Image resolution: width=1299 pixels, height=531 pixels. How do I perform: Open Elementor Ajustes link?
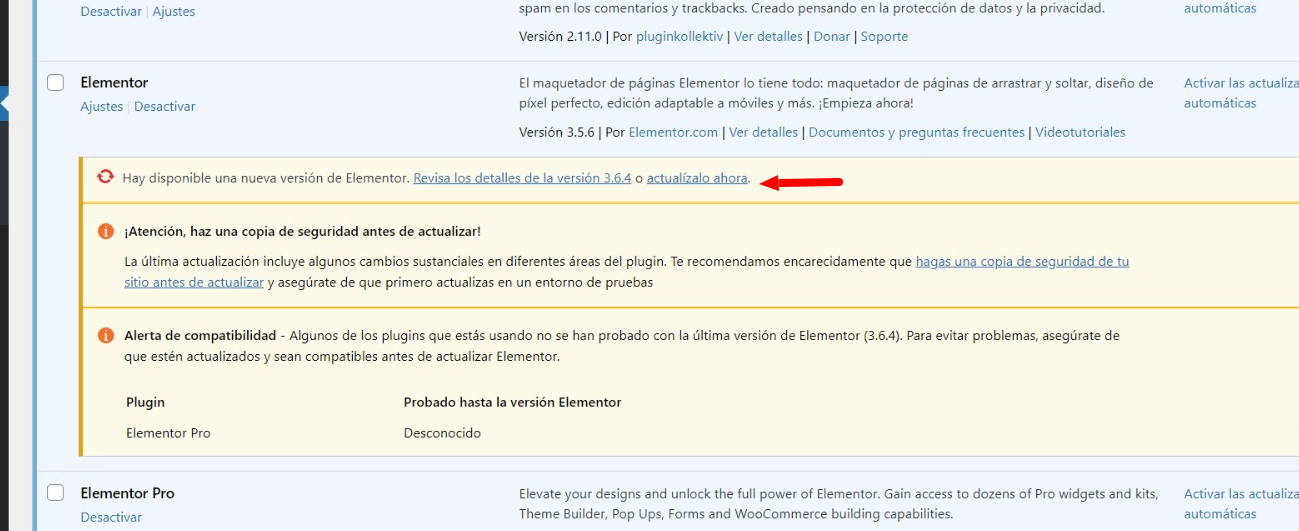102,106
